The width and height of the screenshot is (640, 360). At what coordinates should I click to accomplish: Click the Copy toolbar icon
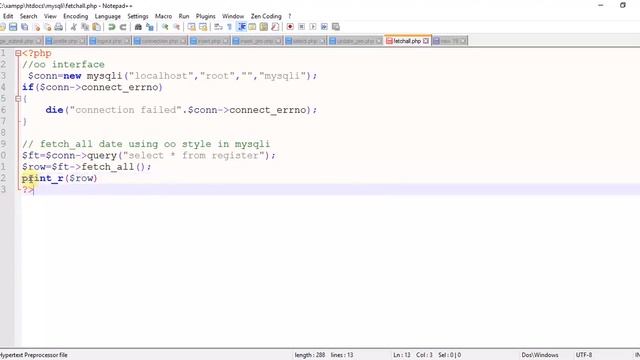click(x=85, y=27)
